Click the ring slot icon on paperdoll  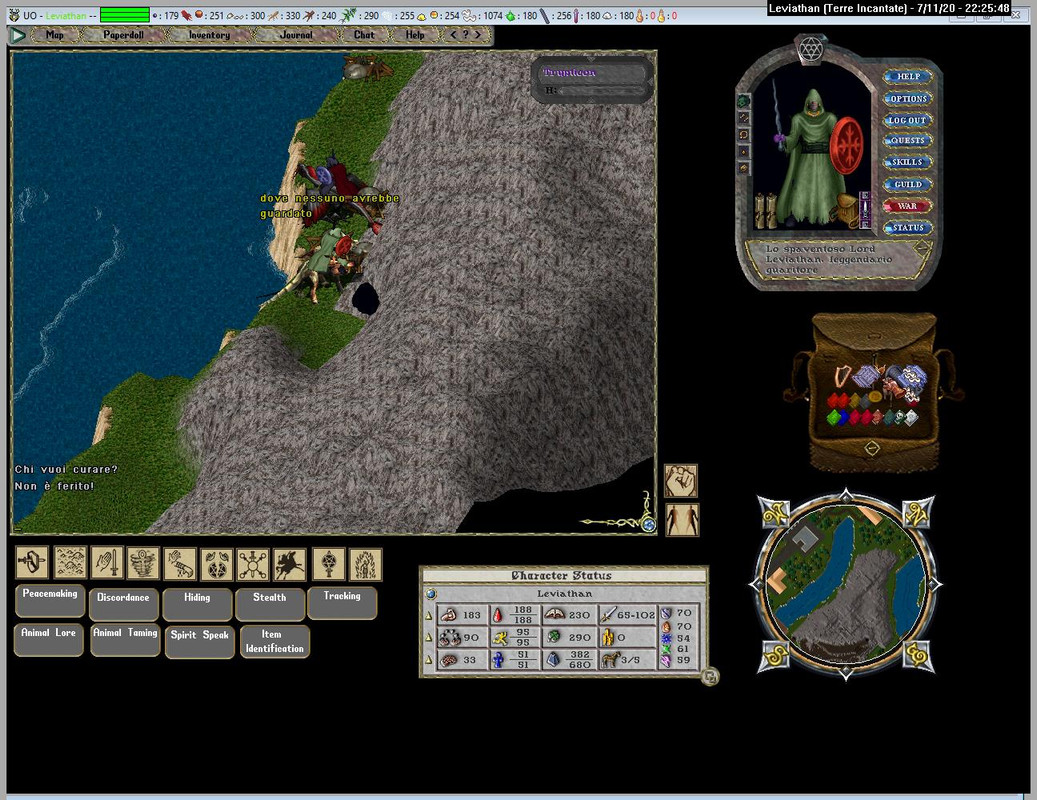click(x=743, y=134)
